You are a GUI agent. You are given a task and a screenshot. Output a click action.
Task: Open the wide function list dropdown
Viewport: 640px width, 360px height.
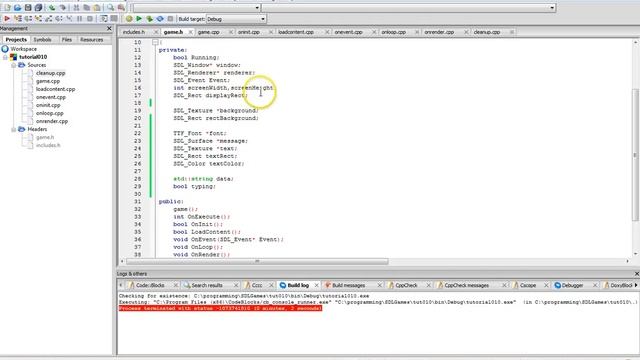pos(409,7)
